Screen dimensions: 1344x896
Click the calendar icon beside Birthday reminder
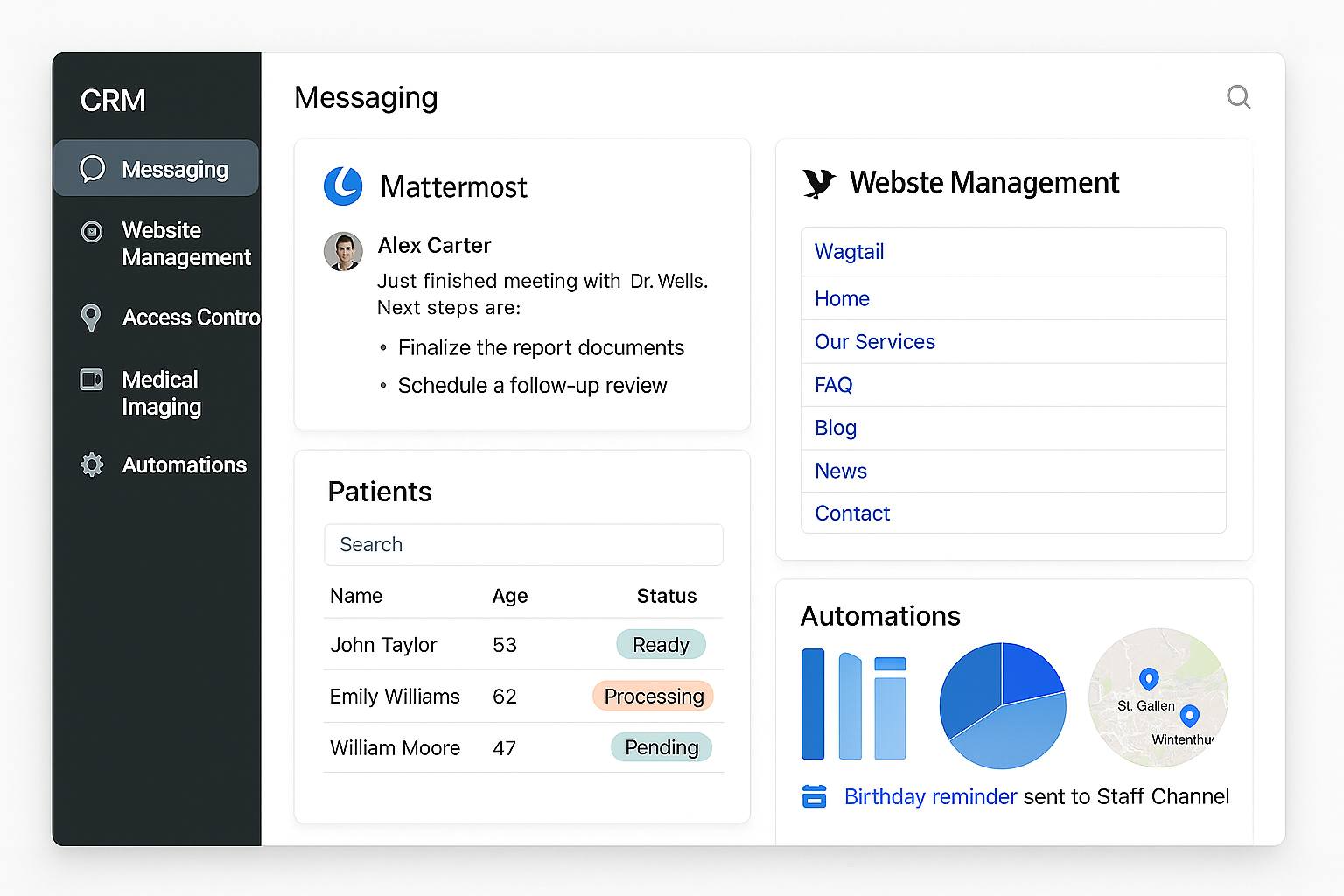pyautogui.click(x=814, y=796)
